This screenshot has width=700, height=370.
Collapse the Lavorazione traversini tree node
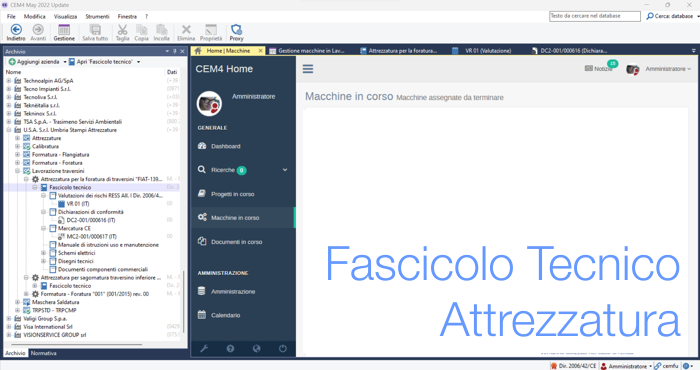pos(17,171)
